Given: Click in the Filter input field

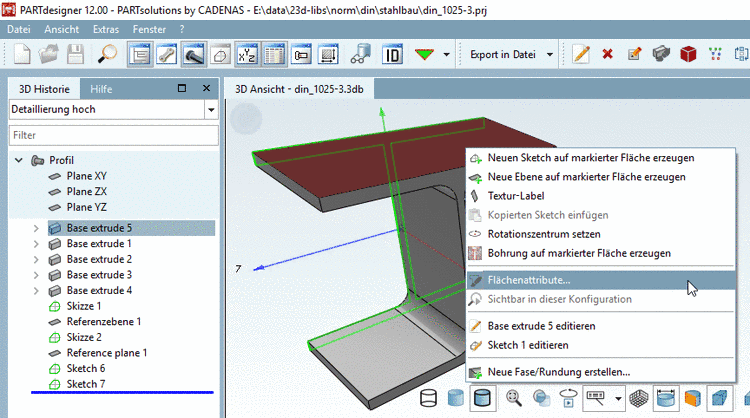Looking at the screenshot, I should 112,134.
